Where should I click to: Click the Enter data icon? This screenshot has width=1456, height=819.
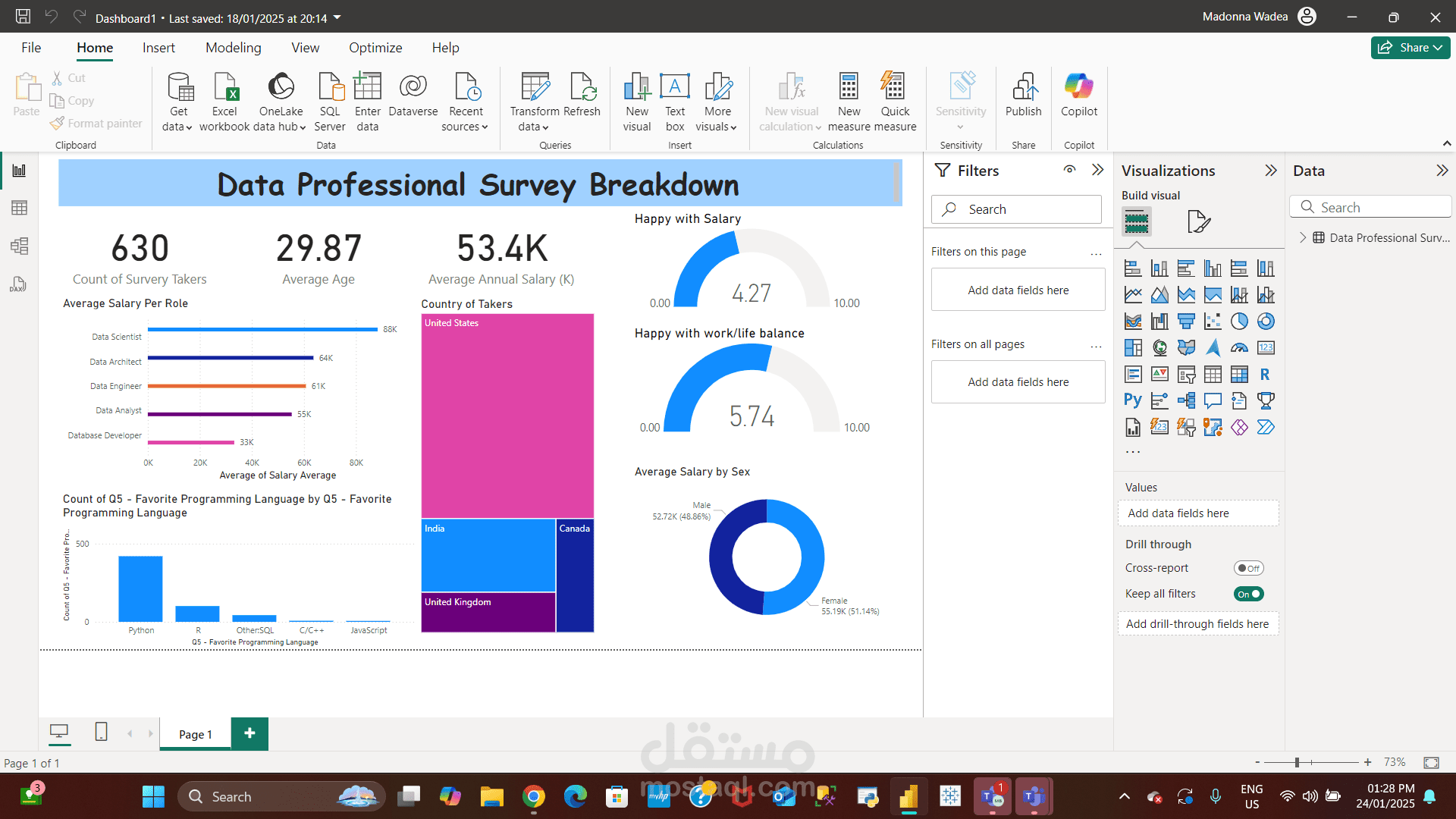tap(368, 102)
